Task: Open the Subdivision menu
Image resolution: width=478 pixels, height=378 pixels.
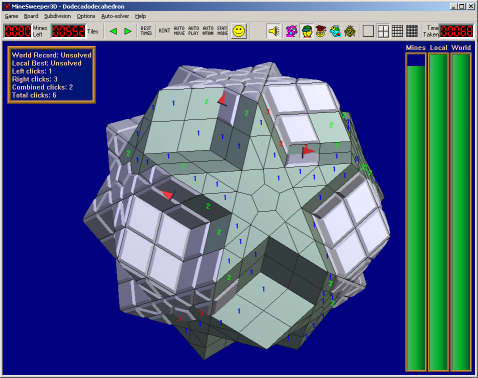Action: [x=58, y=16]
